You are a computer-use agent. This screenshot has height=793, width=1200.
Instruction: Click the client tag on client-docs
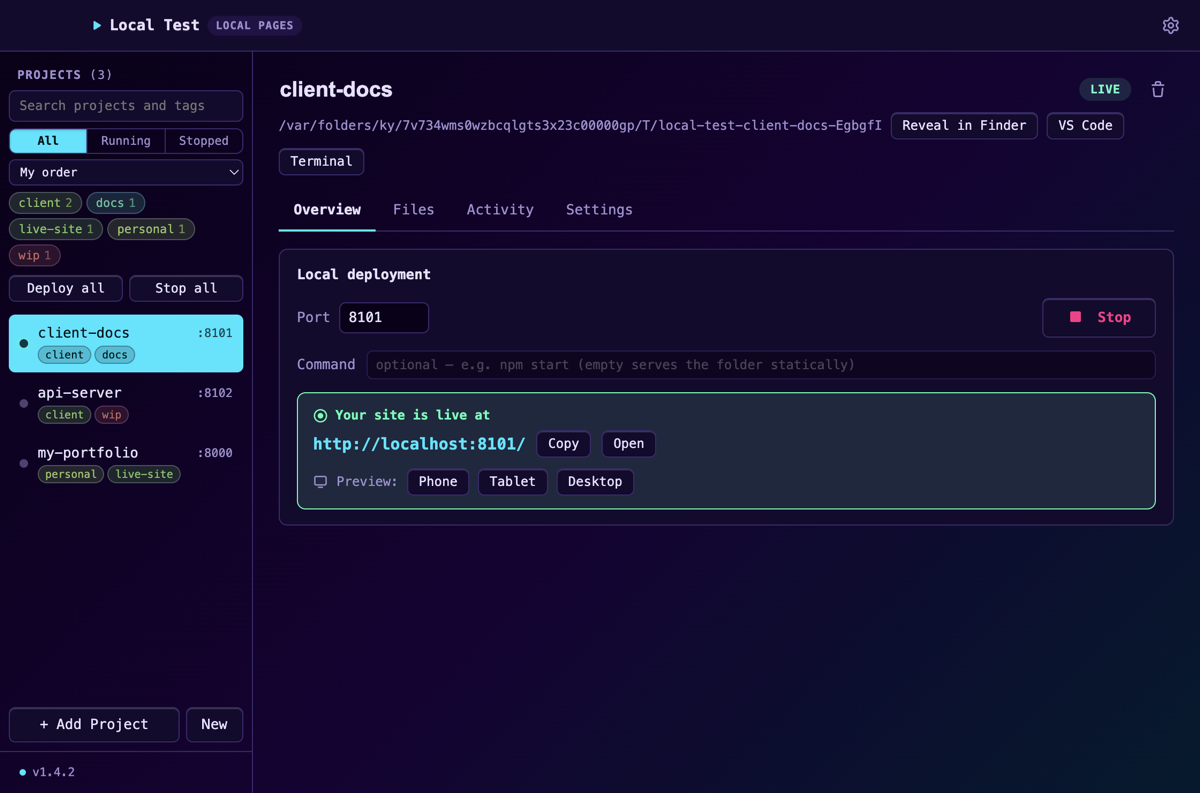64,355
